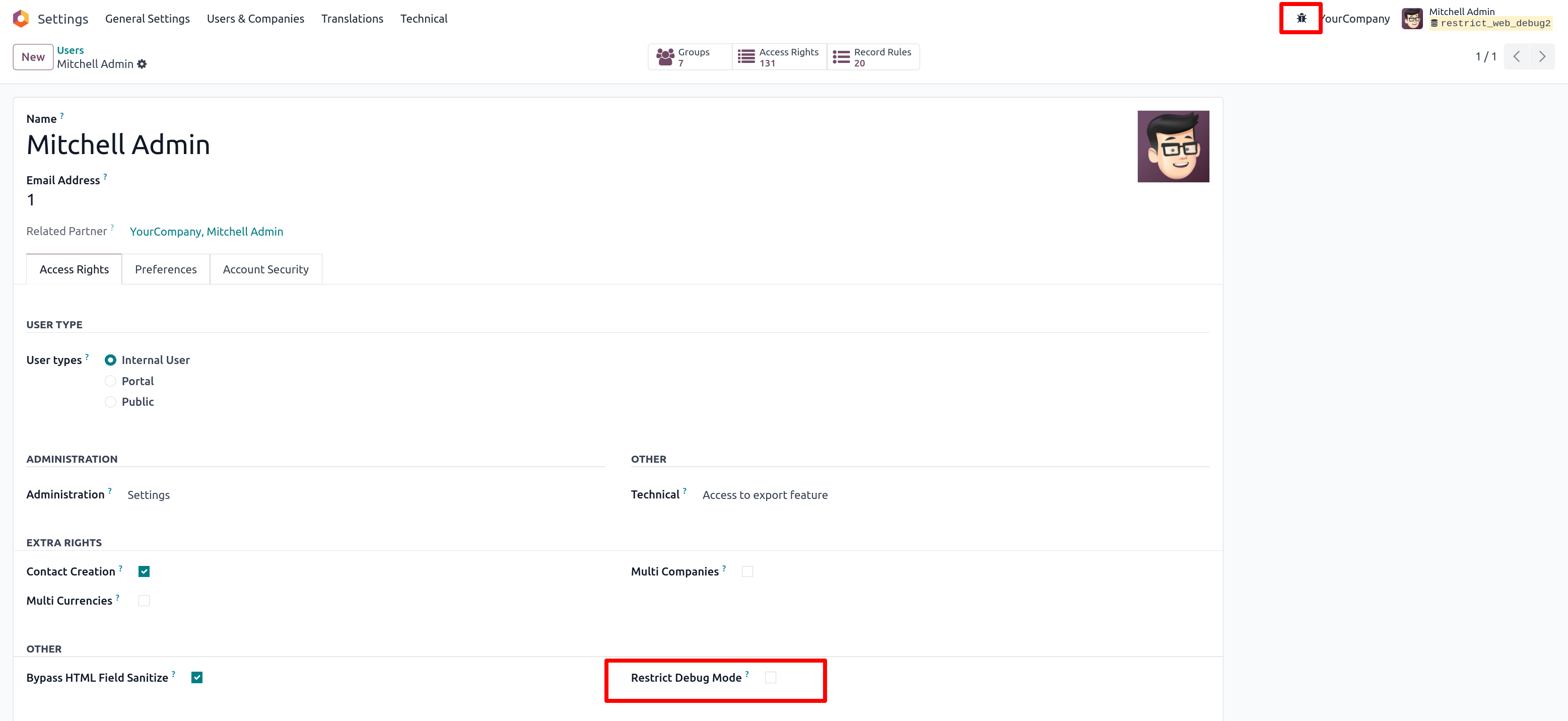Image resolution: width=1568 pixels, height=721 pixels.
Task: Go to the previous record arrow
Action: point(1516,56)
